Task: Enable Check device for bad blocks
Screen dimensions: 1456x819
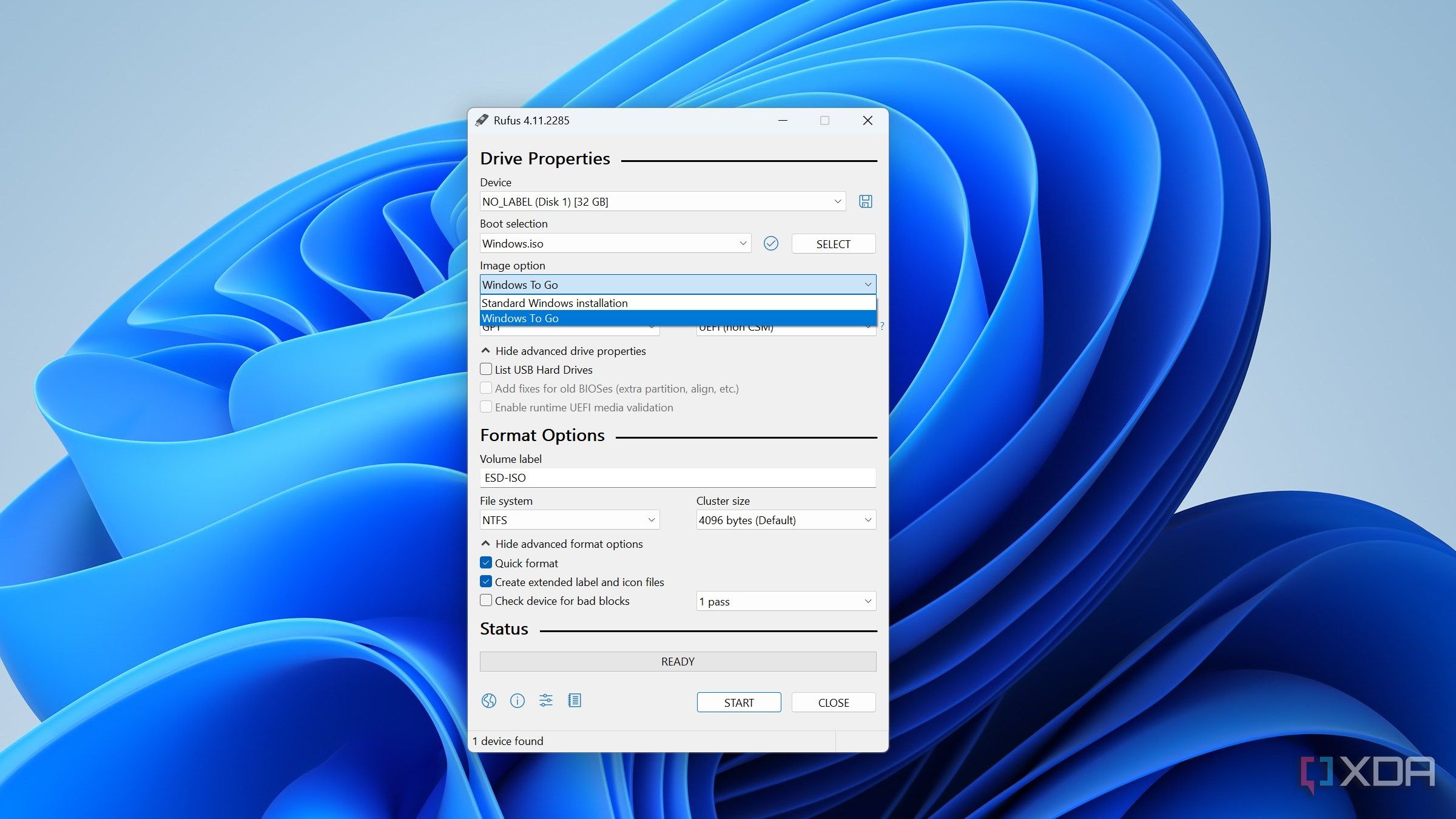Action: 486,600
